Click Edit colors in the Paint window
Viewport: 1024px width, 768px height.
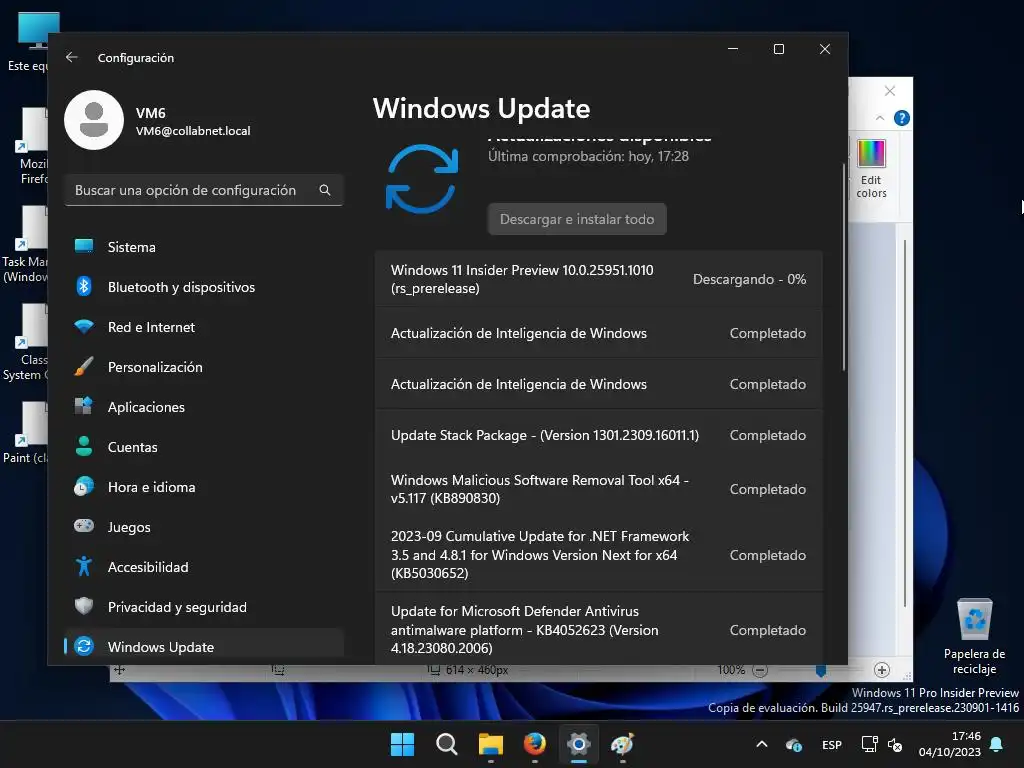871,168
